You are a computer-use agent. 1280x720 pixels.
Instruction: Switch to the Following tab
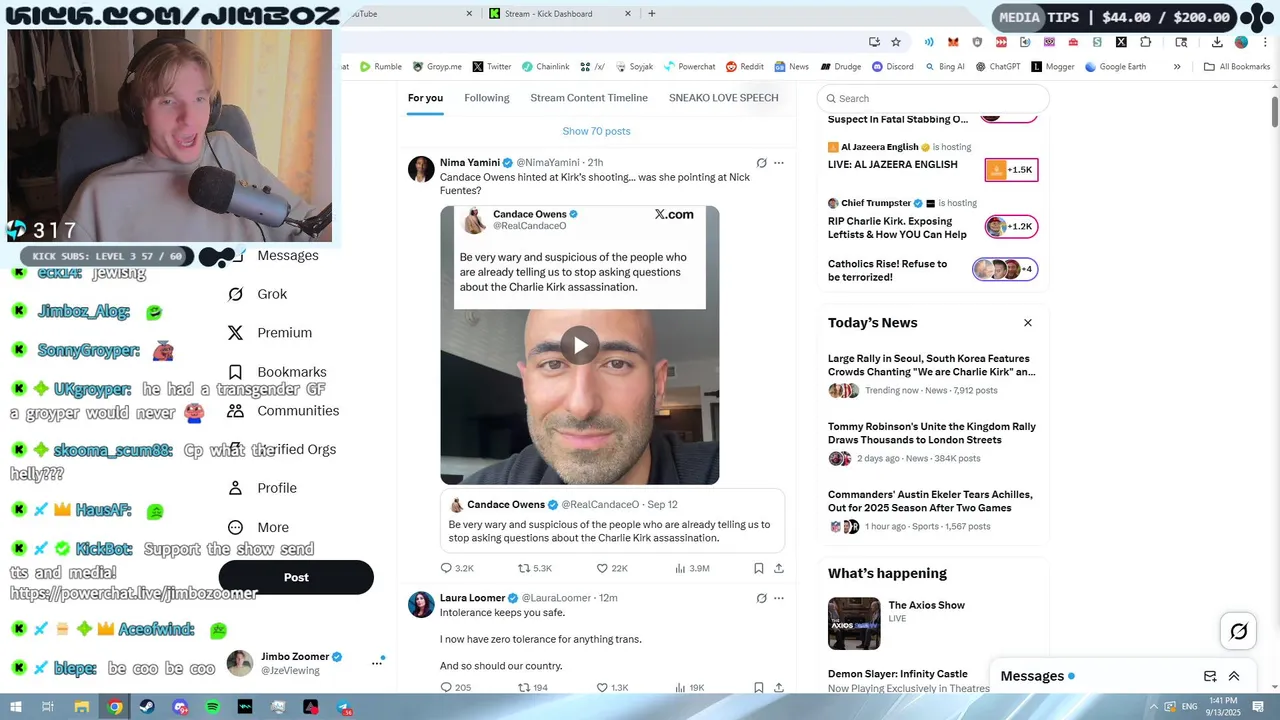pyautogui.click(x=487, y=98)
